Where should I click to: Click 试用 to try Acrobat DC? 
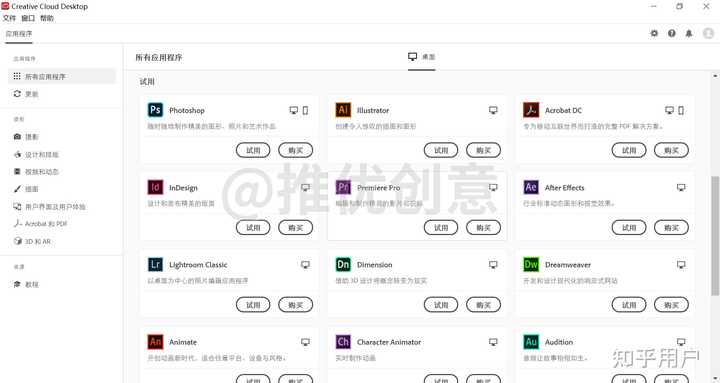coord(629,150)
